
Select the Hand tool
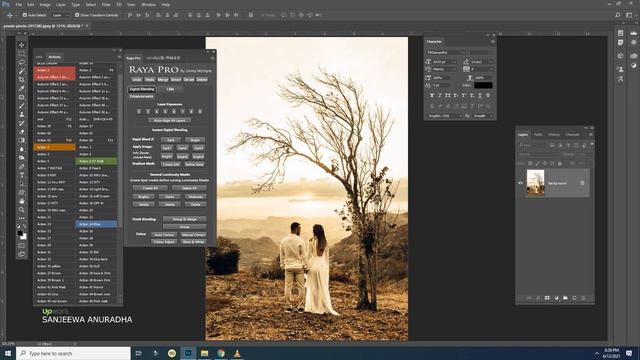pyautogui.click(x=22, y=201)
